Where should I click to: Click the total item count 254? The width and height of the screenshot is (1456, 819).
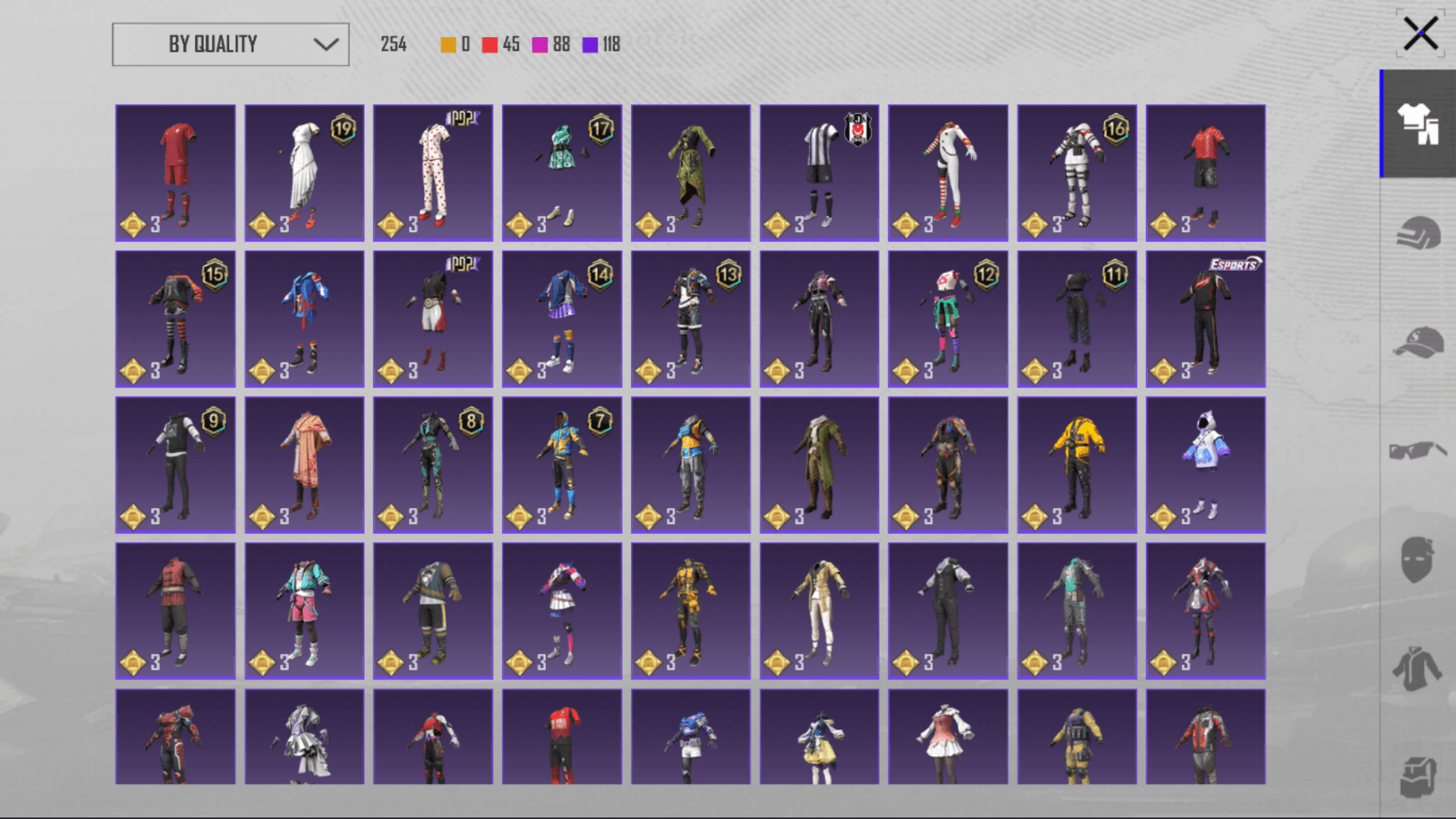pos(394,45)
